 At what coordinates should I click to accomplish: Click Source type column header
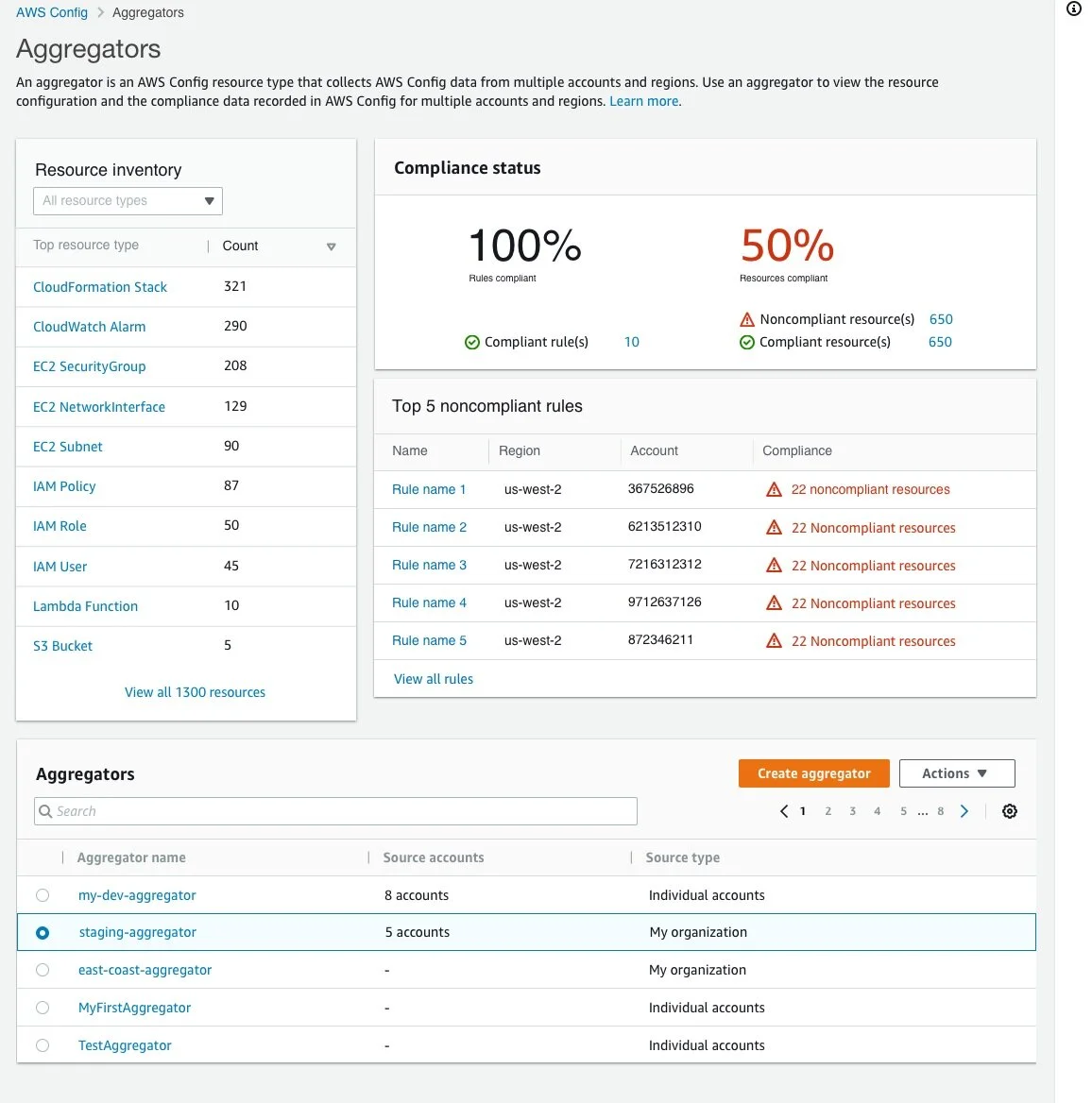[x=682, y=857]
